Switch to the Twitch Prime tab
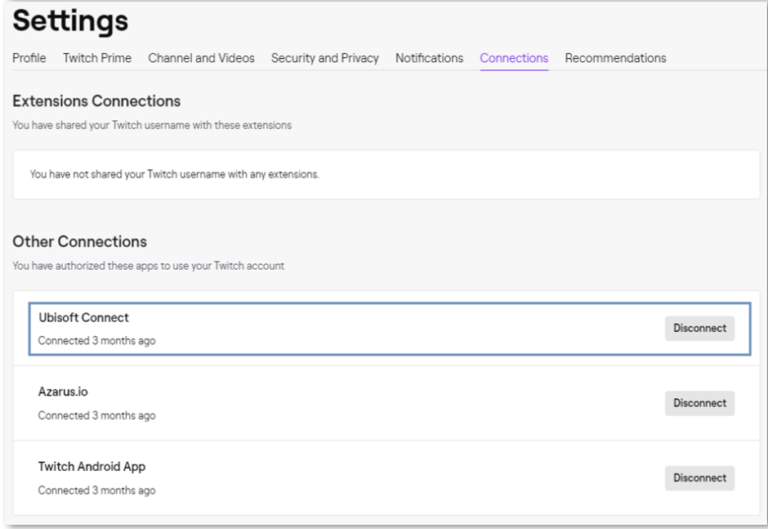768x529 pixels. coord(97,58)
